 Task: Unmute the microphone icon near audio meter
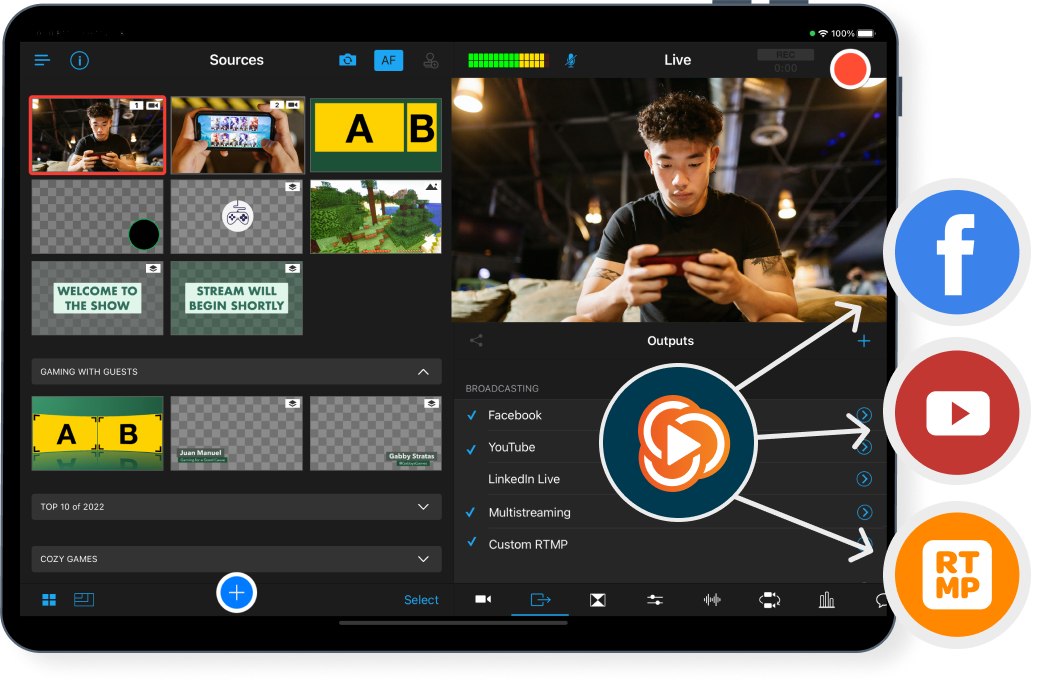coord(572,60)
